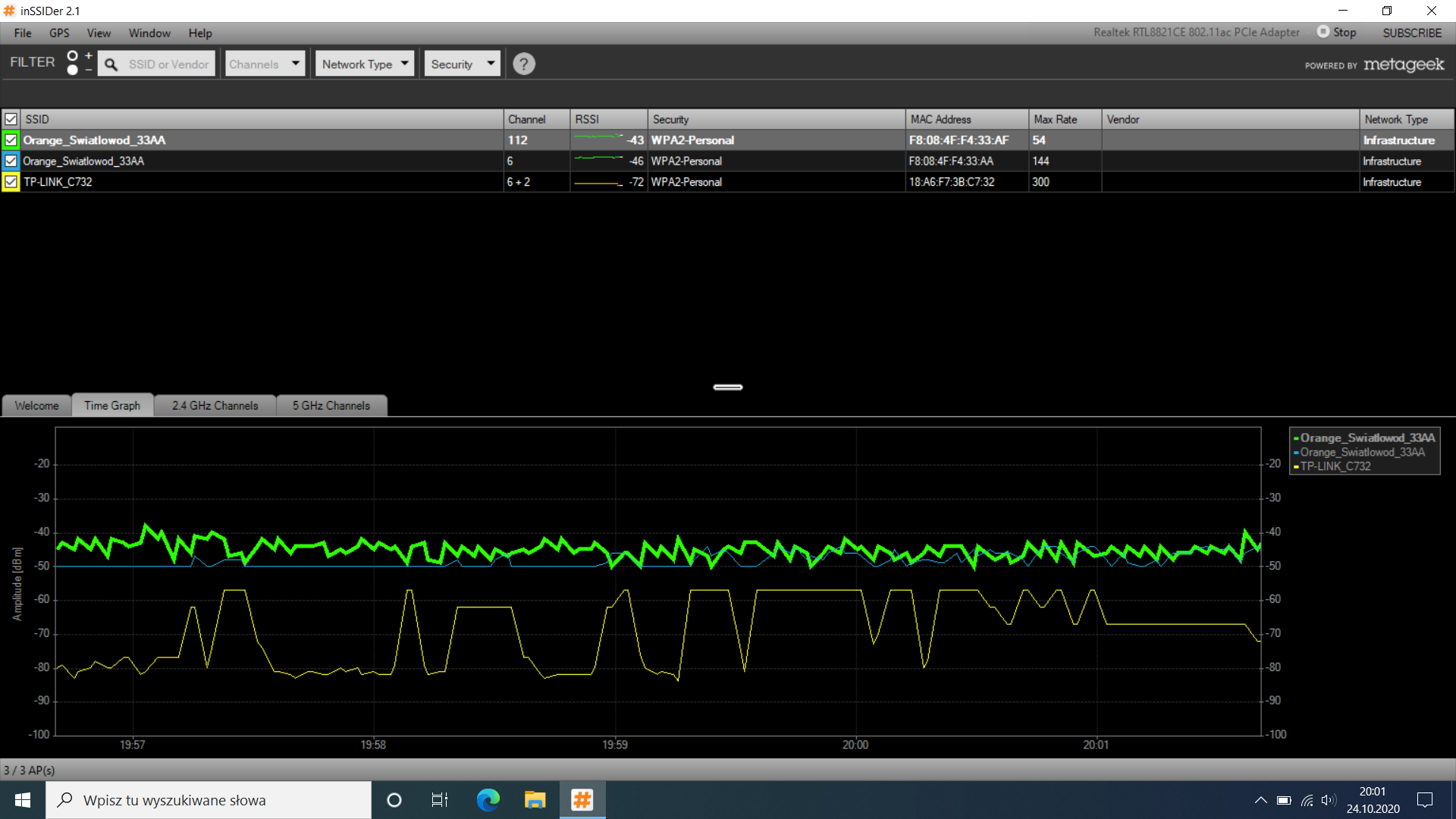The width and height of the screenshot is (1456, 819).
Task: Click the inSSIDer taskbar icon
Action: pos(582,800)
